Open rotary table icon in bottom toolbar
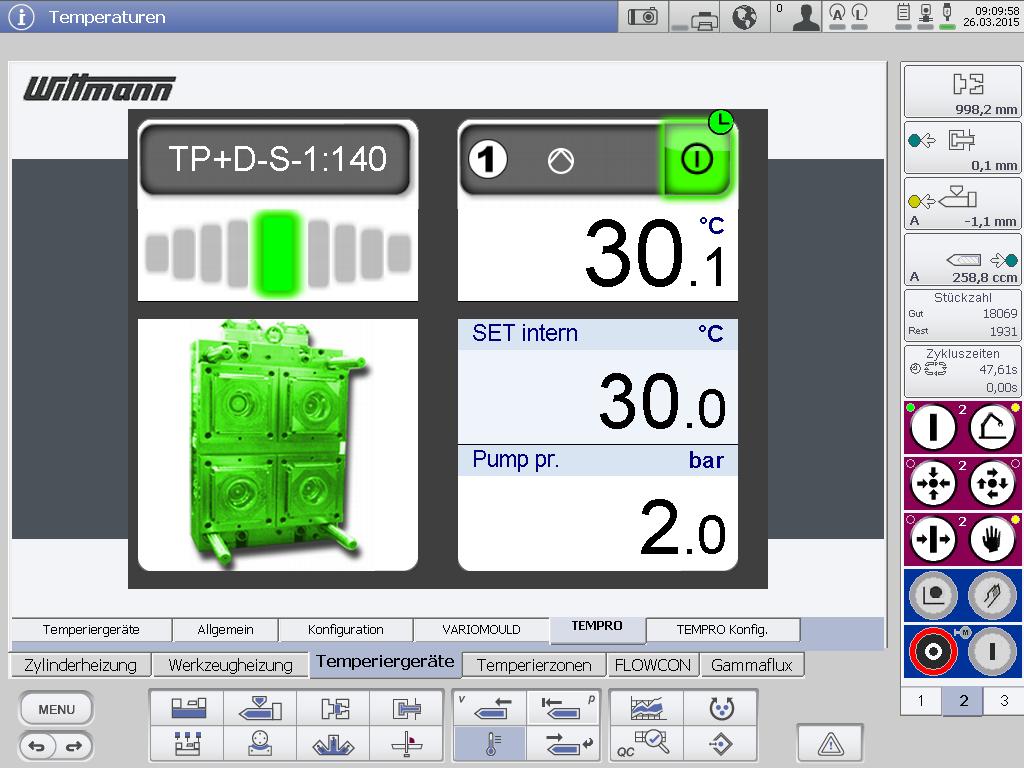This screenshot has width=1024, height=768. coord(260,743)
